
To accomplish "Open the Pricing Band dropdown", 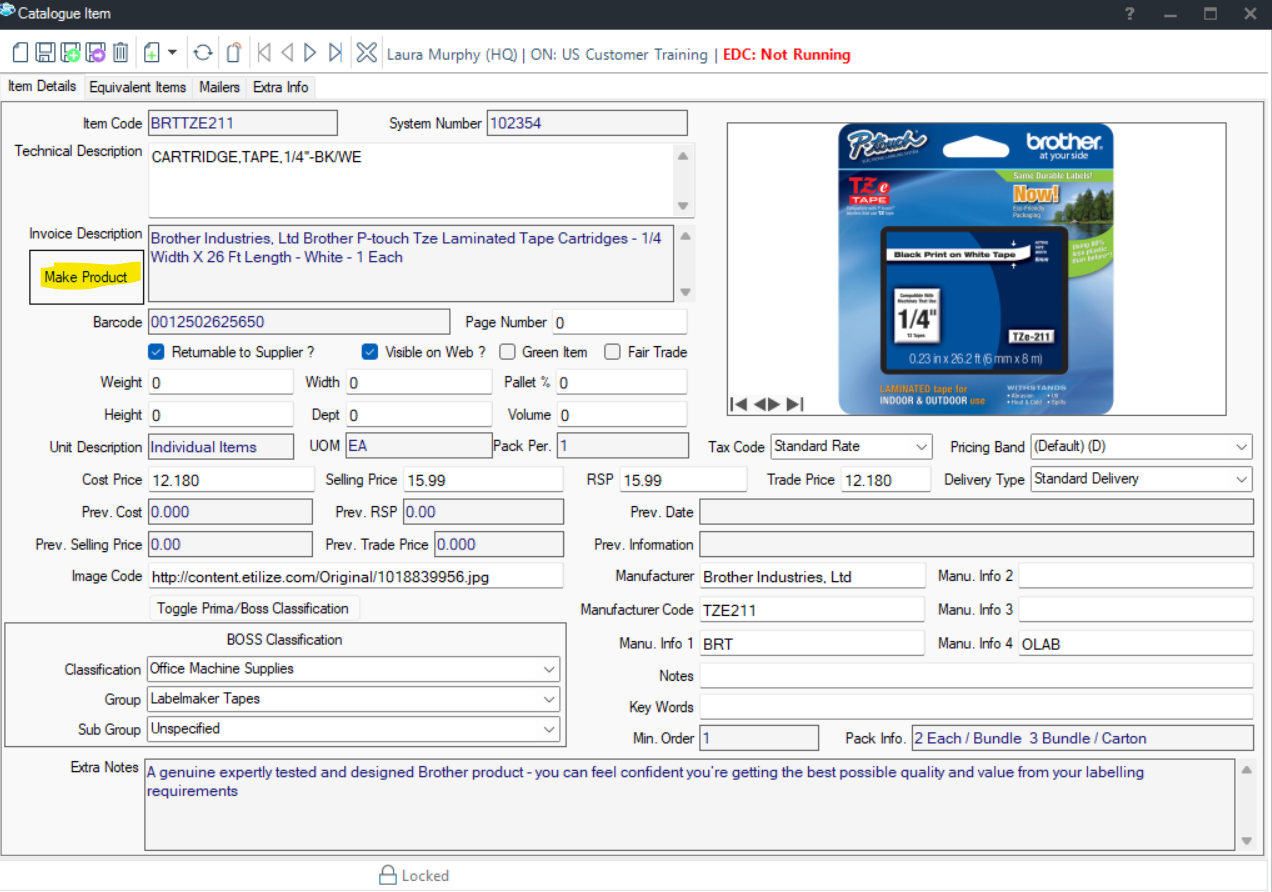I will pos(1141,446).
